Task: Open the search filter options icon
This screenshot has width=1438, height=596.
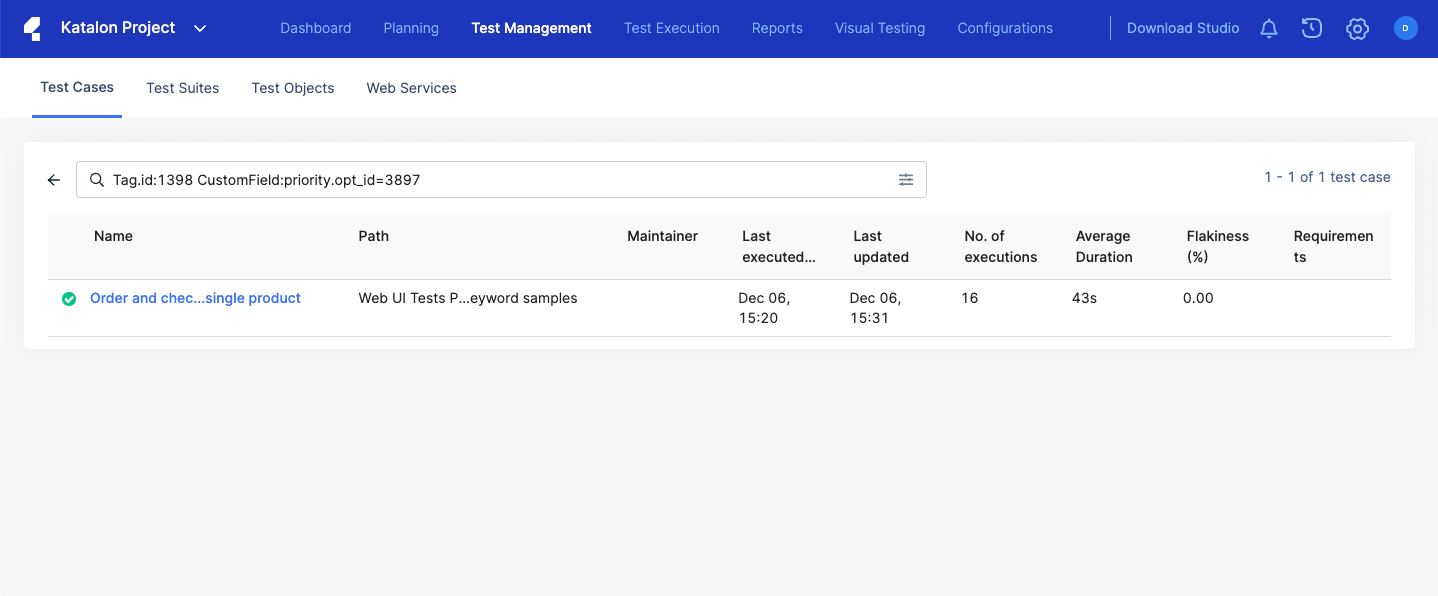Action: [x=906, y=179]
